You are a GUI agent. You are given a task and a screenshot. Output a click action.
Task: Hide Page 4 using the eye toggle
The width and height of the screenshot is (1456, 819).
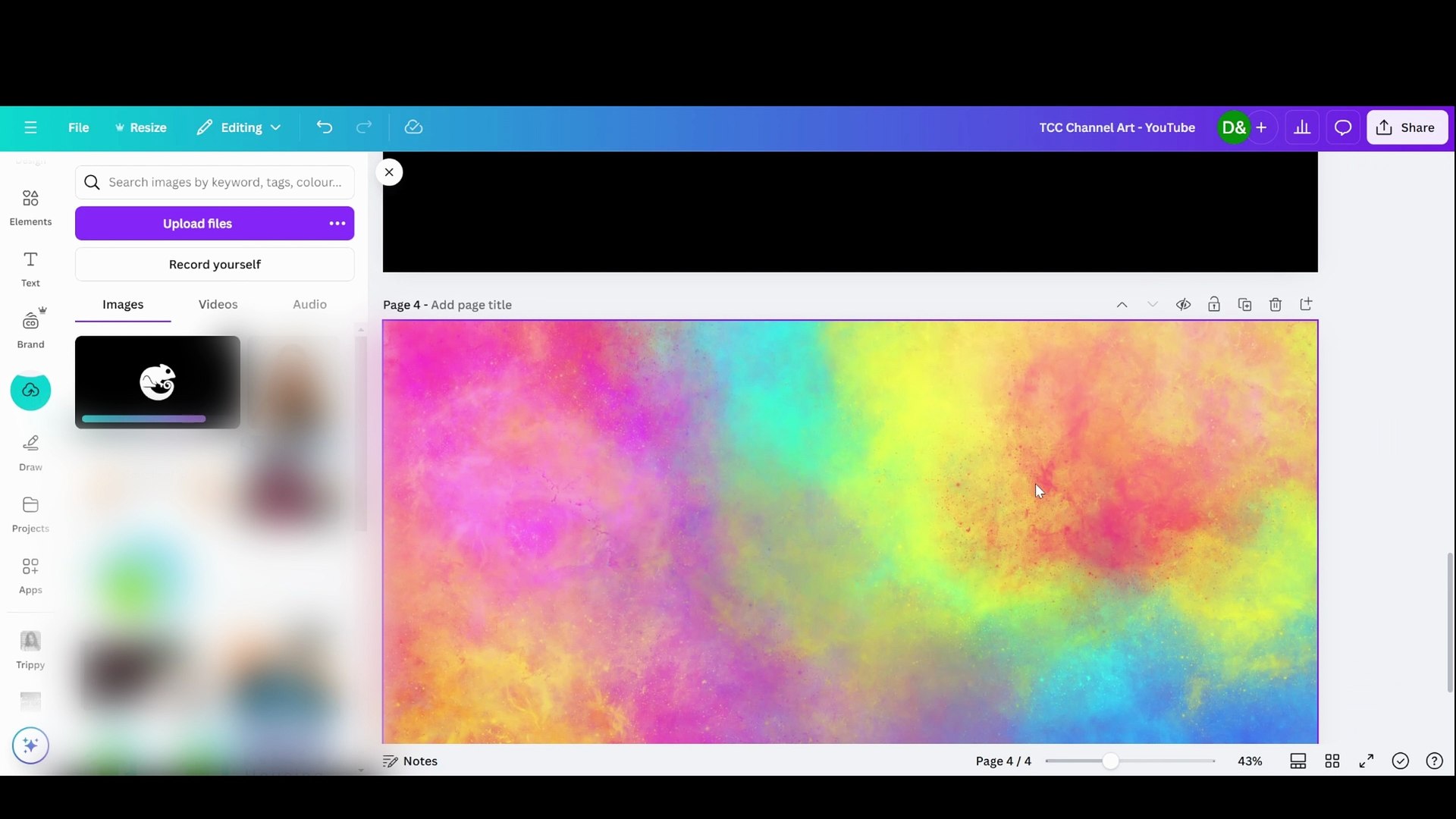1184,304
